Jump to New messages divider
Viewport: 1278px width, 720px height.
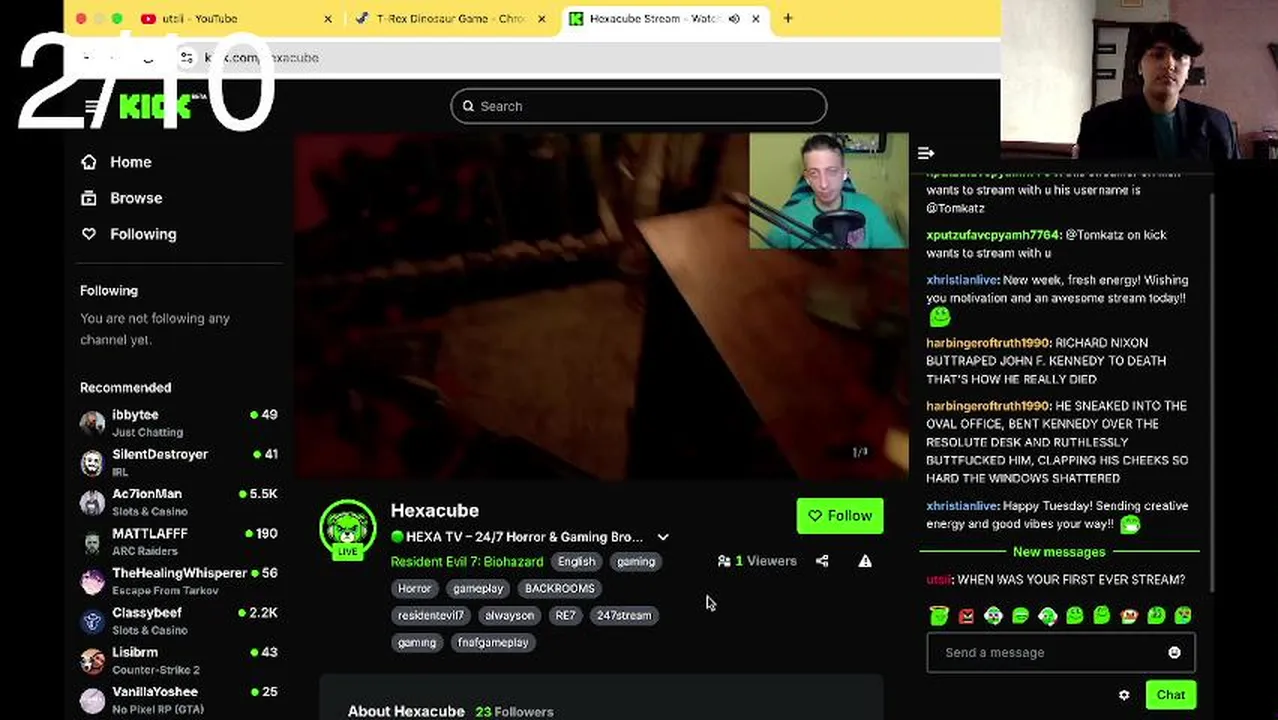(1059, 552)
